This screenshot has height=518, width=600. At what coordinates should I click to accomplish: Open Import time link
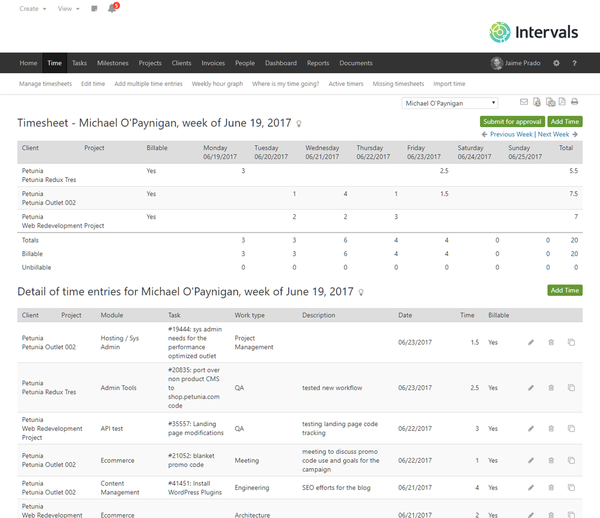pyautogui.click(x=449, y=84)
